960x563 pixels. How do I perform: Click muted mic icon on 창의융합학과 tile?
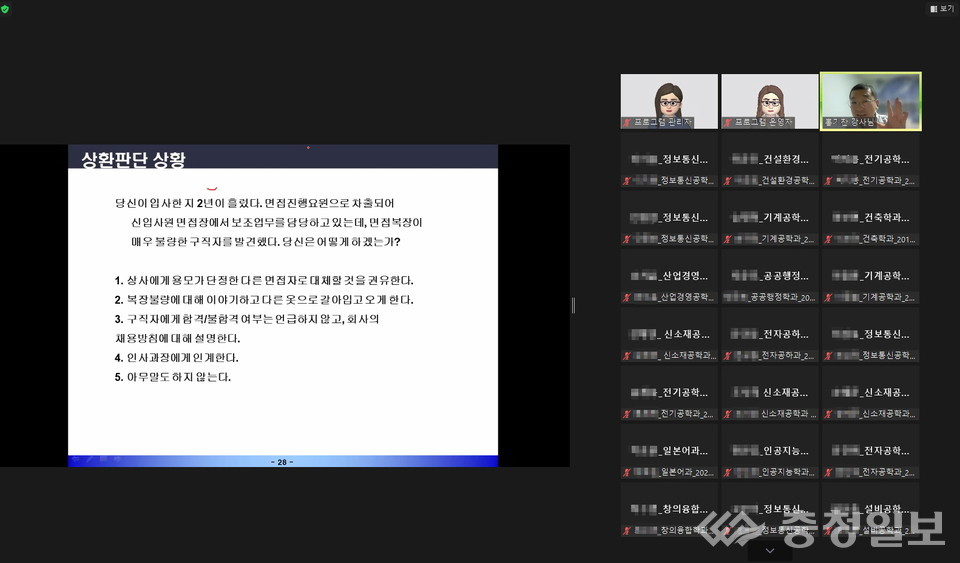coord(626,531)
